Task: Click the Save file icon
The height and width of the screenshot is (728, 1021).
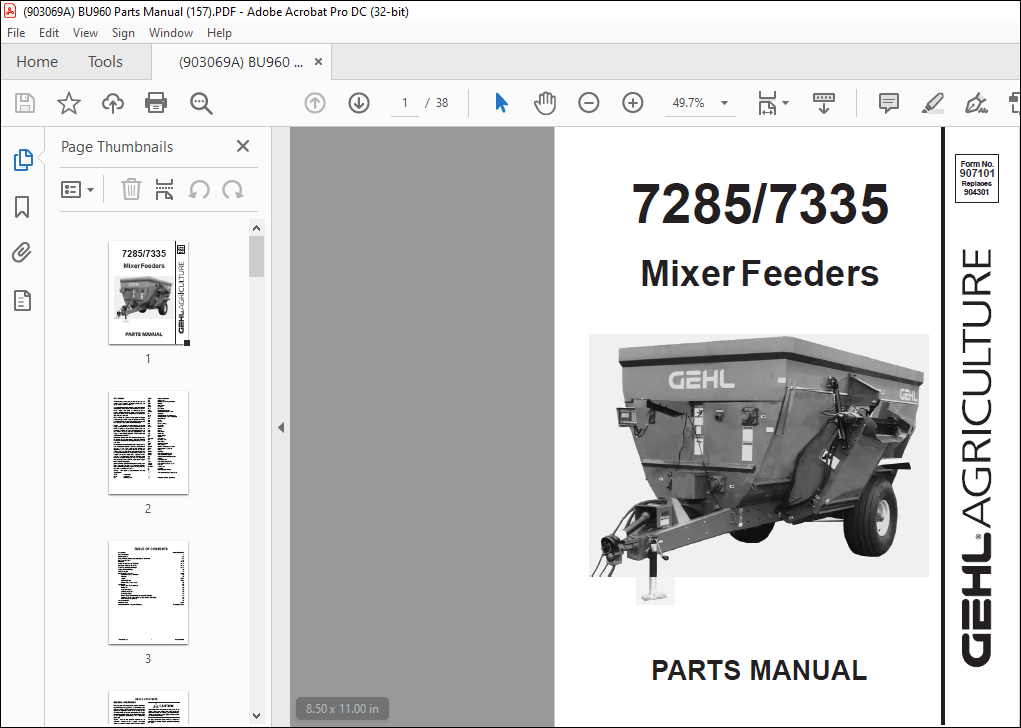Action: (25, 103)
